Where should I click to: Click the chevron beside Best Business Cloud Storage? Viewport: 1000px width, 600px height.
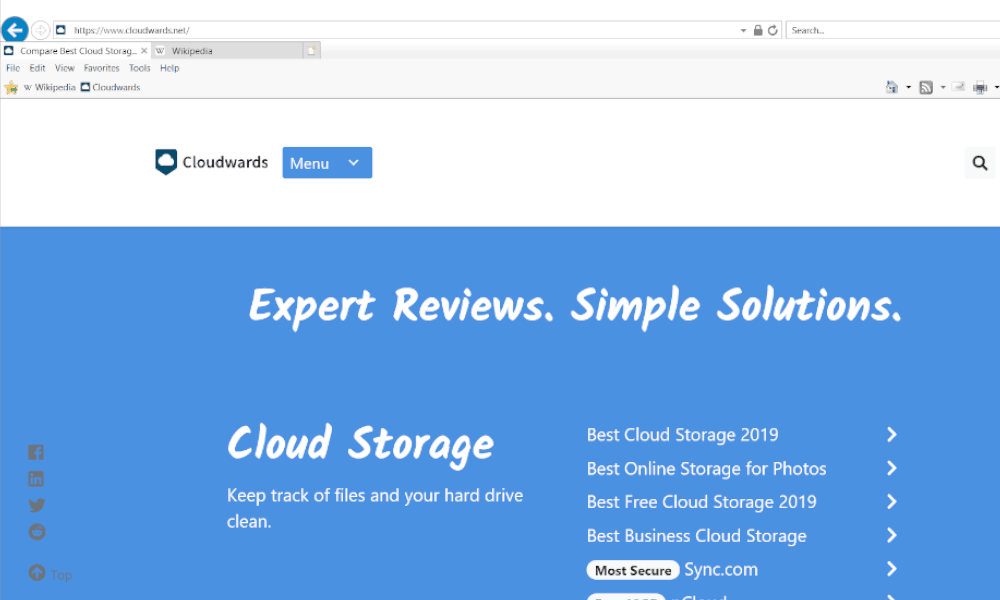[x=892, y=536]
